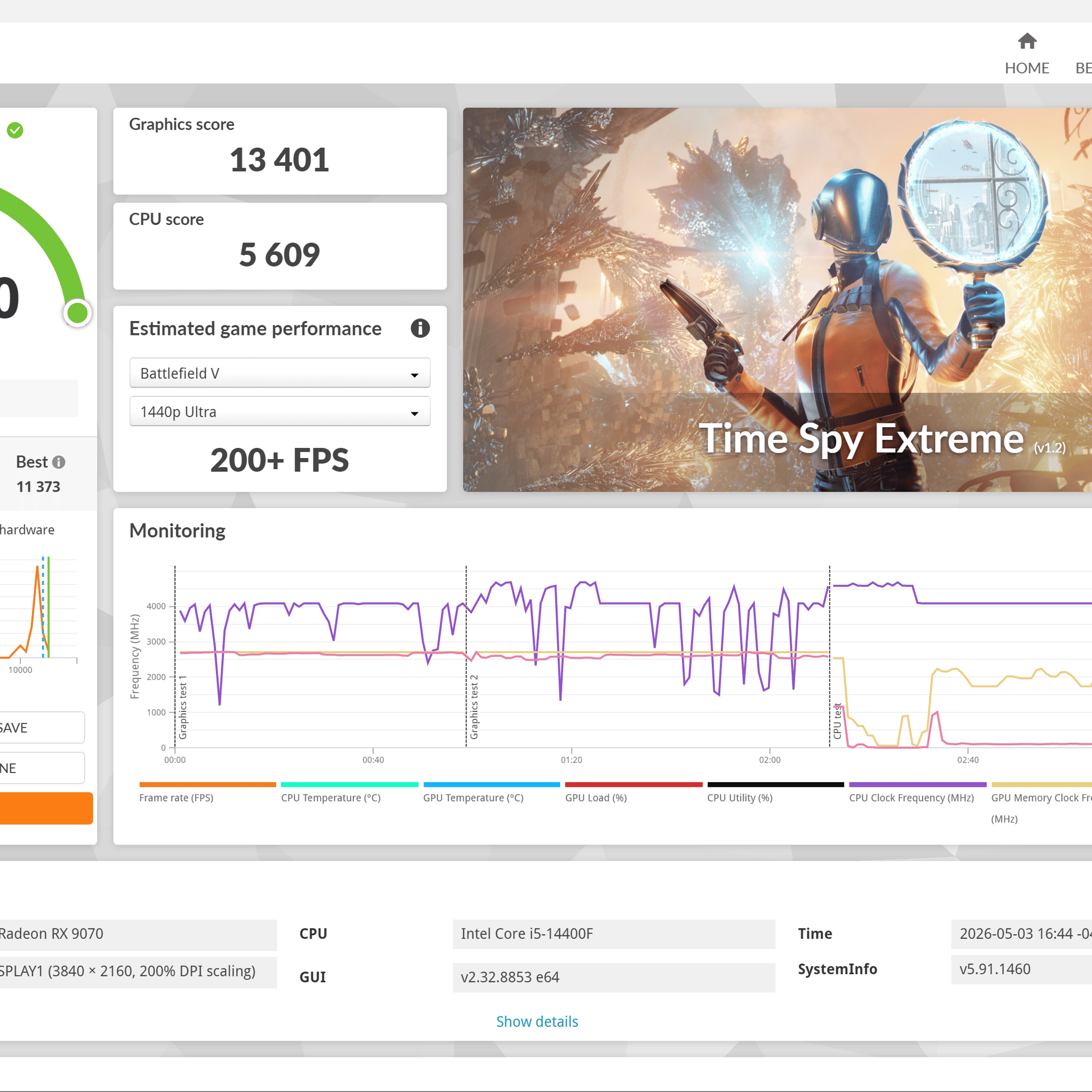Toggle GPU Load (%) legend entry
The width and height of the screenshot is (1092, 1092).
[x=633, y=792]
